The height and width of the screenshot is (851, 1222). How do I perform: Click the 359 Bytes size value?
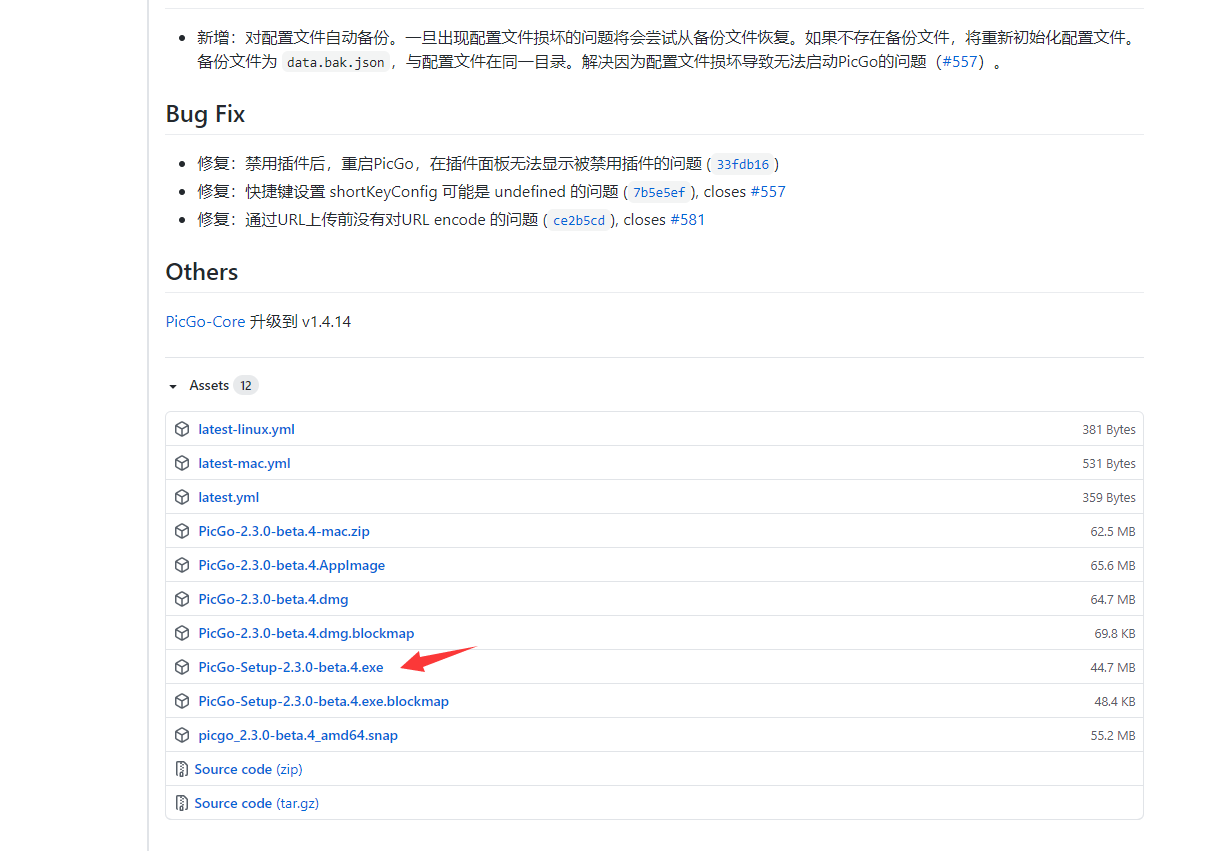click(x=1109, y=497)
